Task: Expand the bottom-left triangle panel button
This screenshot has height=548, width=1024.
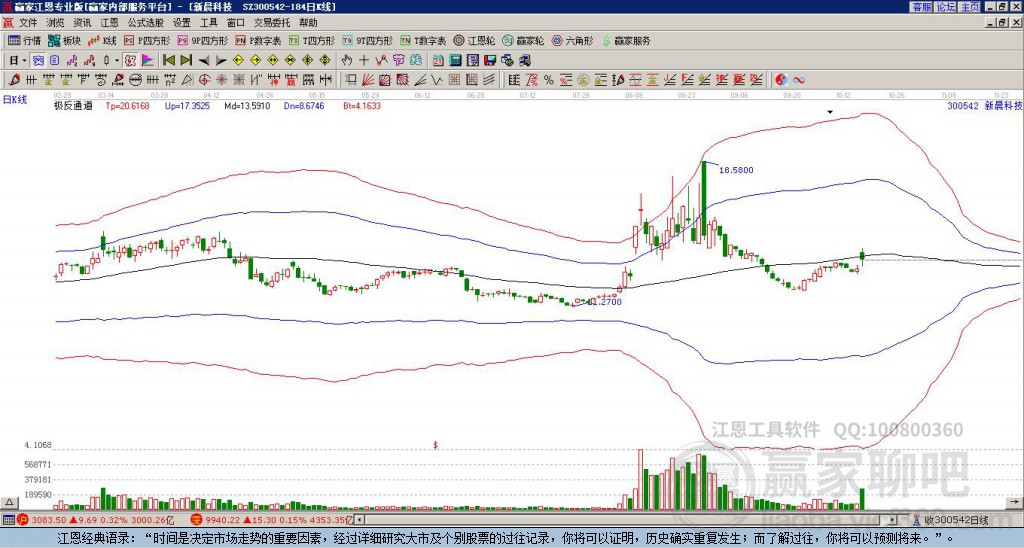Action: (8, 502)
